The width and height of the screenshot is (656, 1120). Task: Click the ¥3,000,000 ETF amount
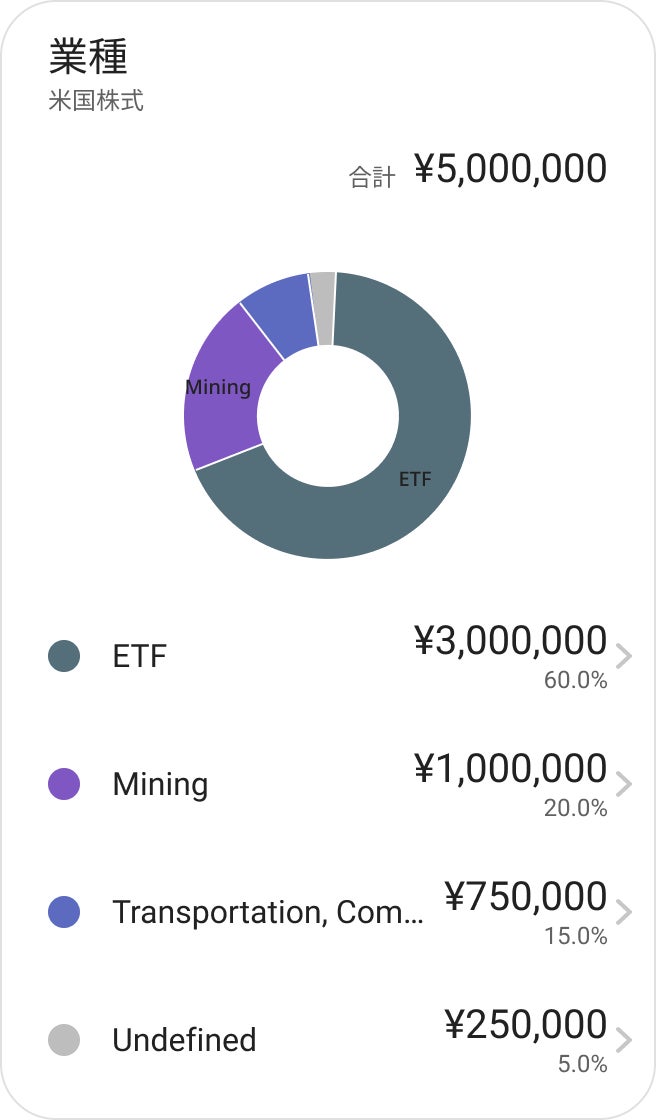510,641
